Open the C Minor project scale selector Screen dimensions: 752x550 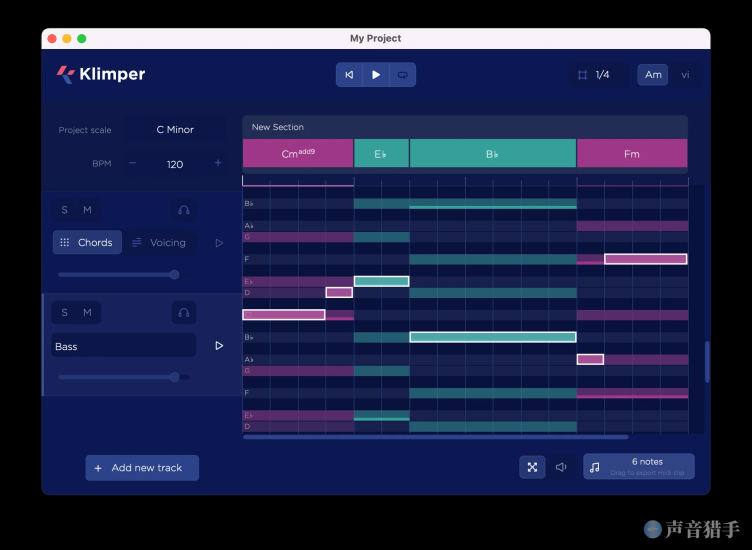175,130
